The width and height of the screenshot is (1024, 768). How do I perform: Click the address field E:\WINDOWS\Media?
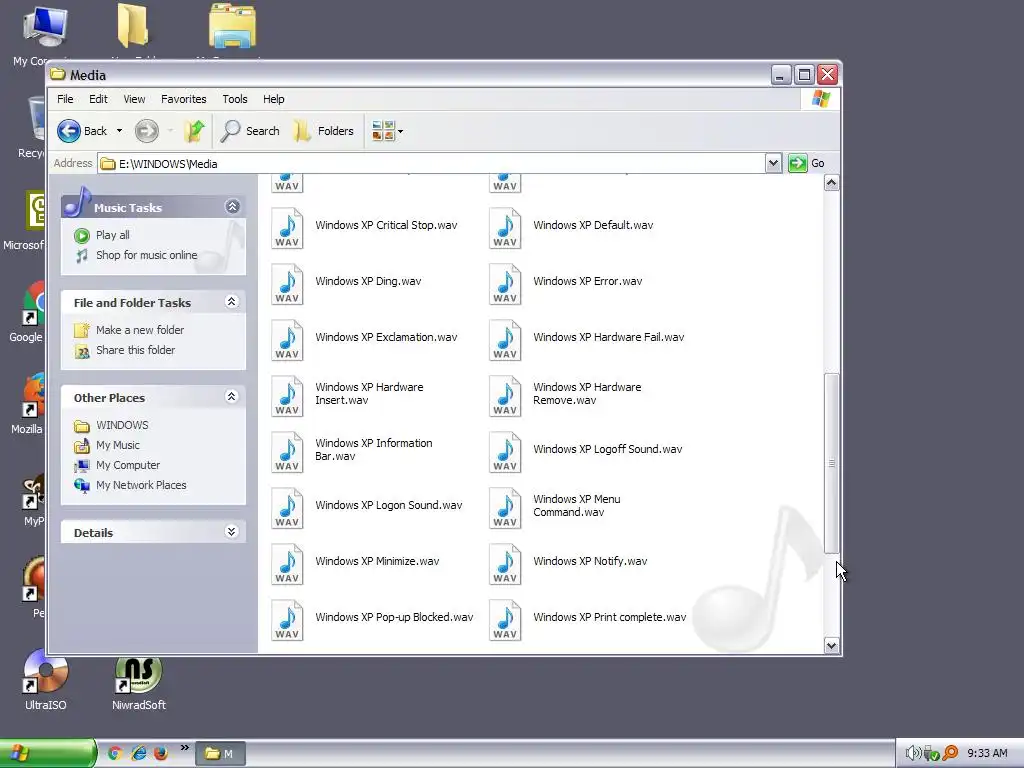click(x=431, y=163)
